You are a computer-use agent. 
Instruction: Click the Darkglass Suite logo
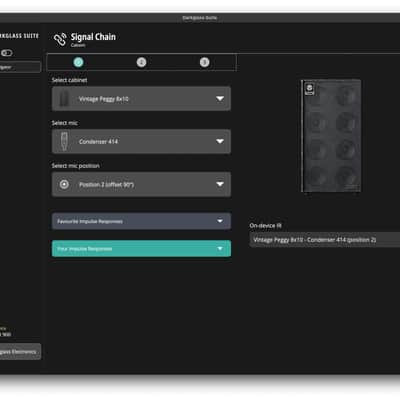[x=19, y=36]
